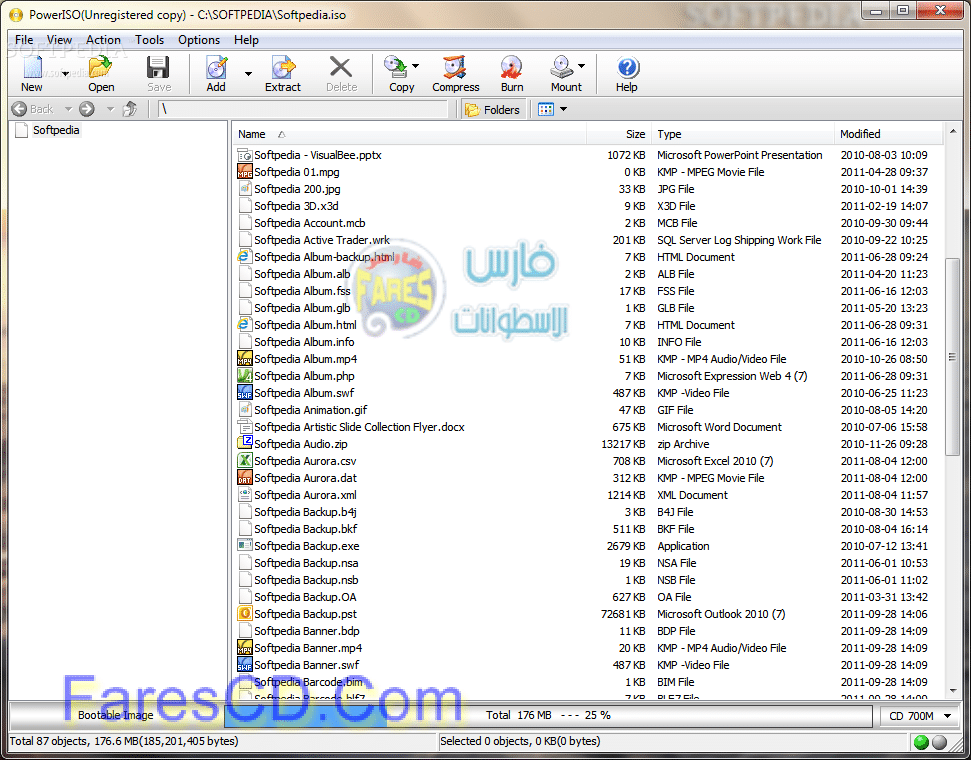Click the Compress toolbar icon
This screenshot has height=760, width=971.
point(455,67)
